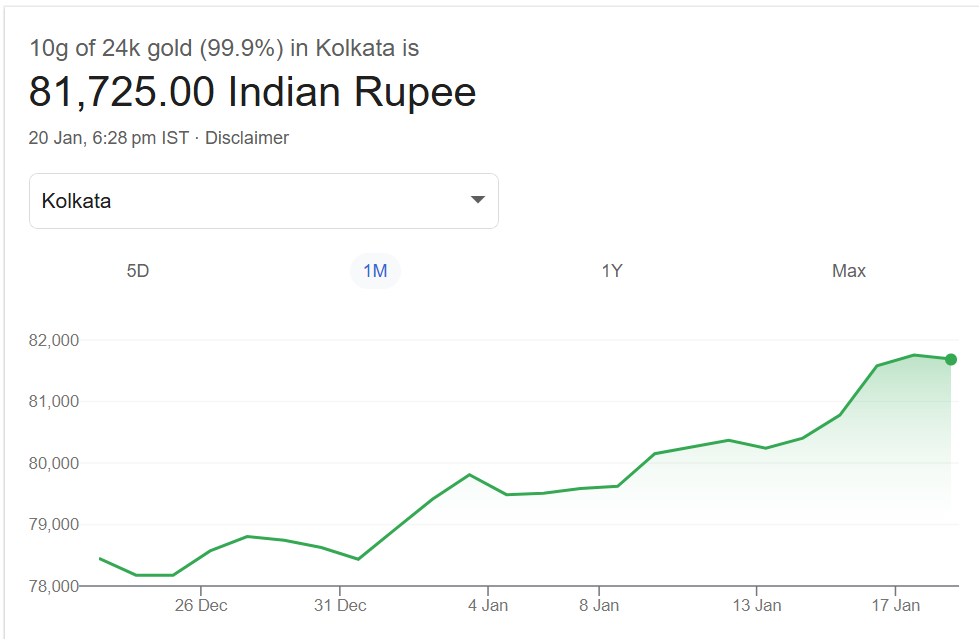Click the 10g of 24k gold heading
Screen dimensions: 979x639
pos(224,48)
